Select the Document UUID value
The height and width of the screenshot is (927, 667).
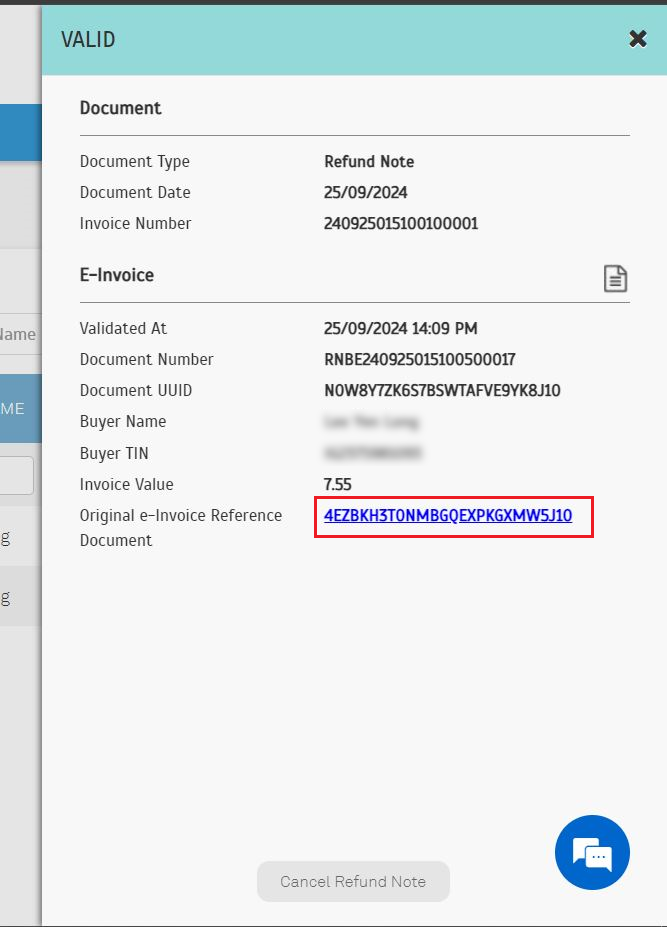pos(442,390)
